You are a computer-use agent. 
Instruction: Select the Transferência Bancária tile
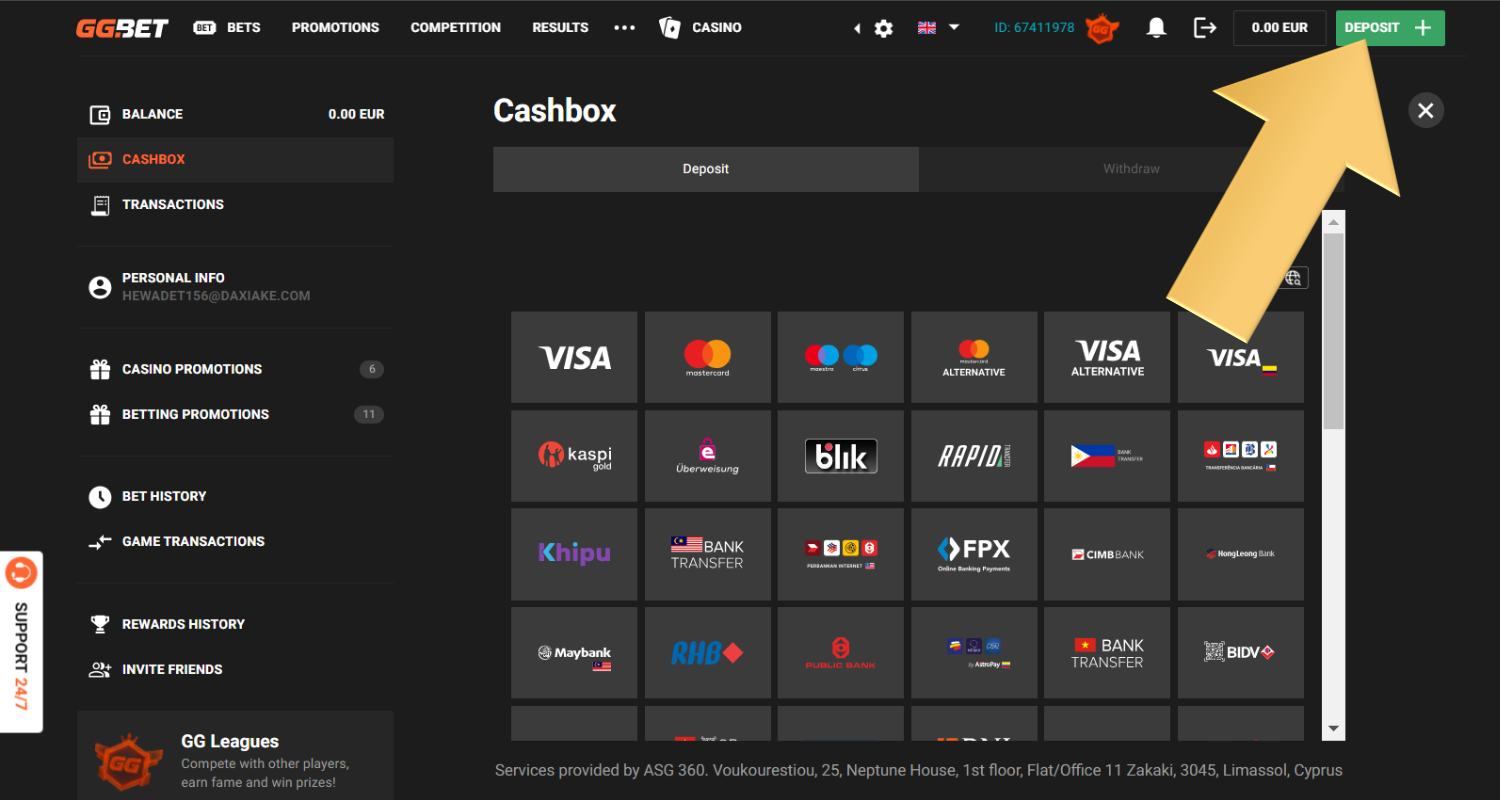(1241, 456)
